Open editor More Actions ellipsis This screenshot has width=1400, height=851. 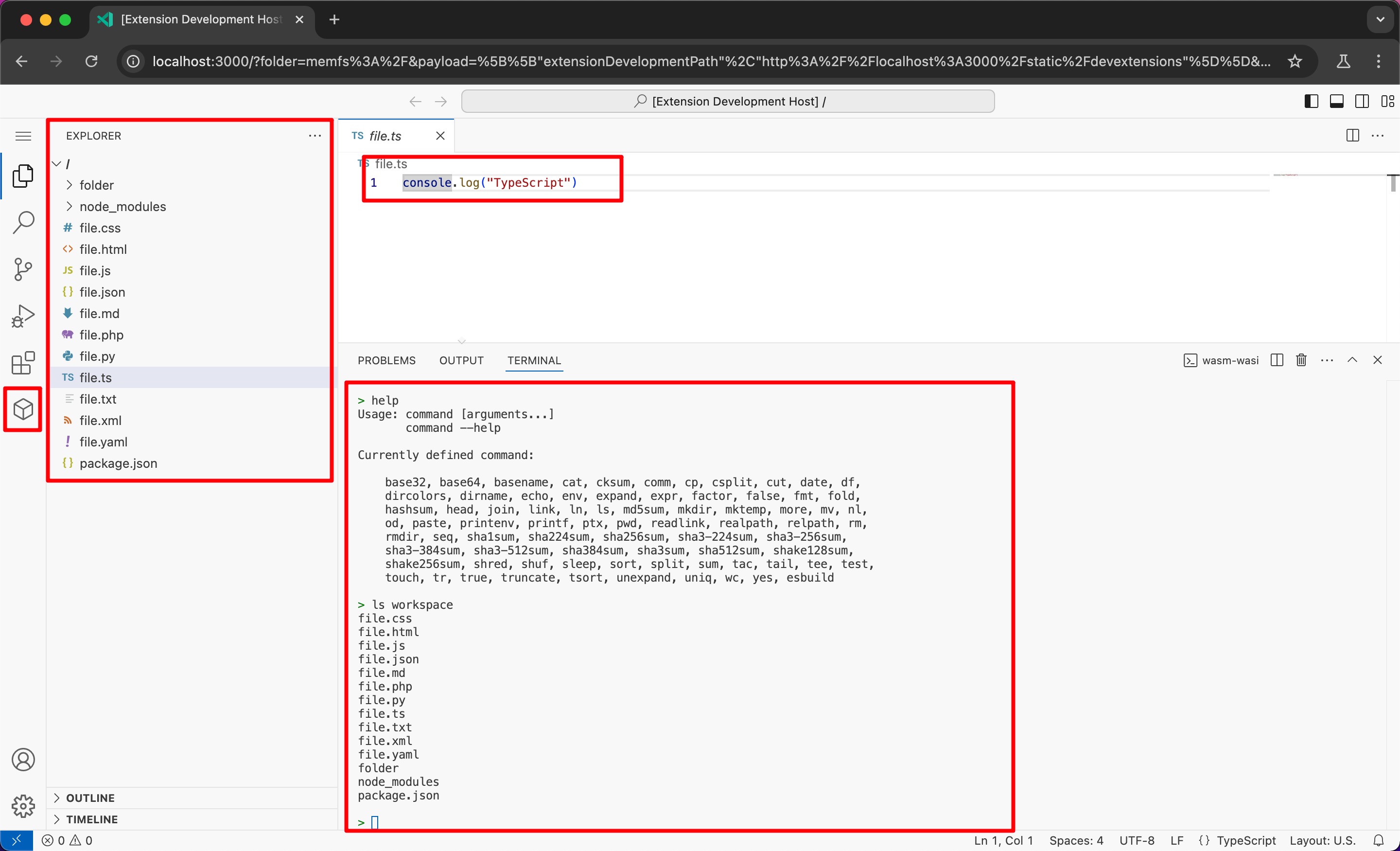(x=1378, y=135)
